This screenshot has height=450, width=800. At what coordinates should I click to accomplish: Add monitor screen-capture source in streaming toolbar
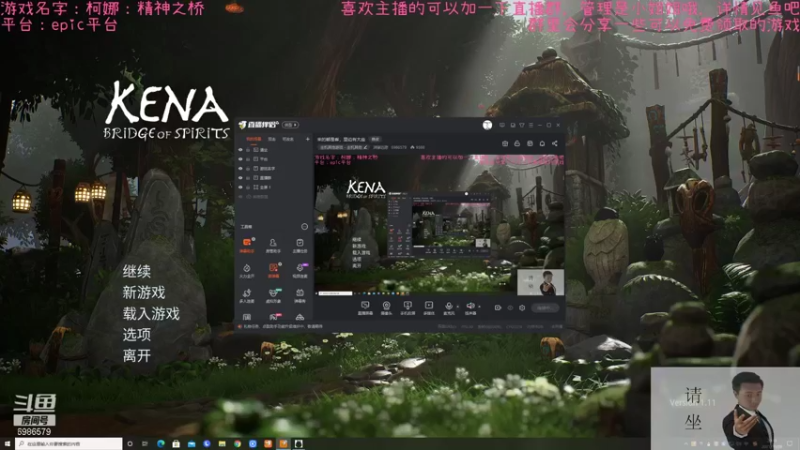tap(365, 306)
